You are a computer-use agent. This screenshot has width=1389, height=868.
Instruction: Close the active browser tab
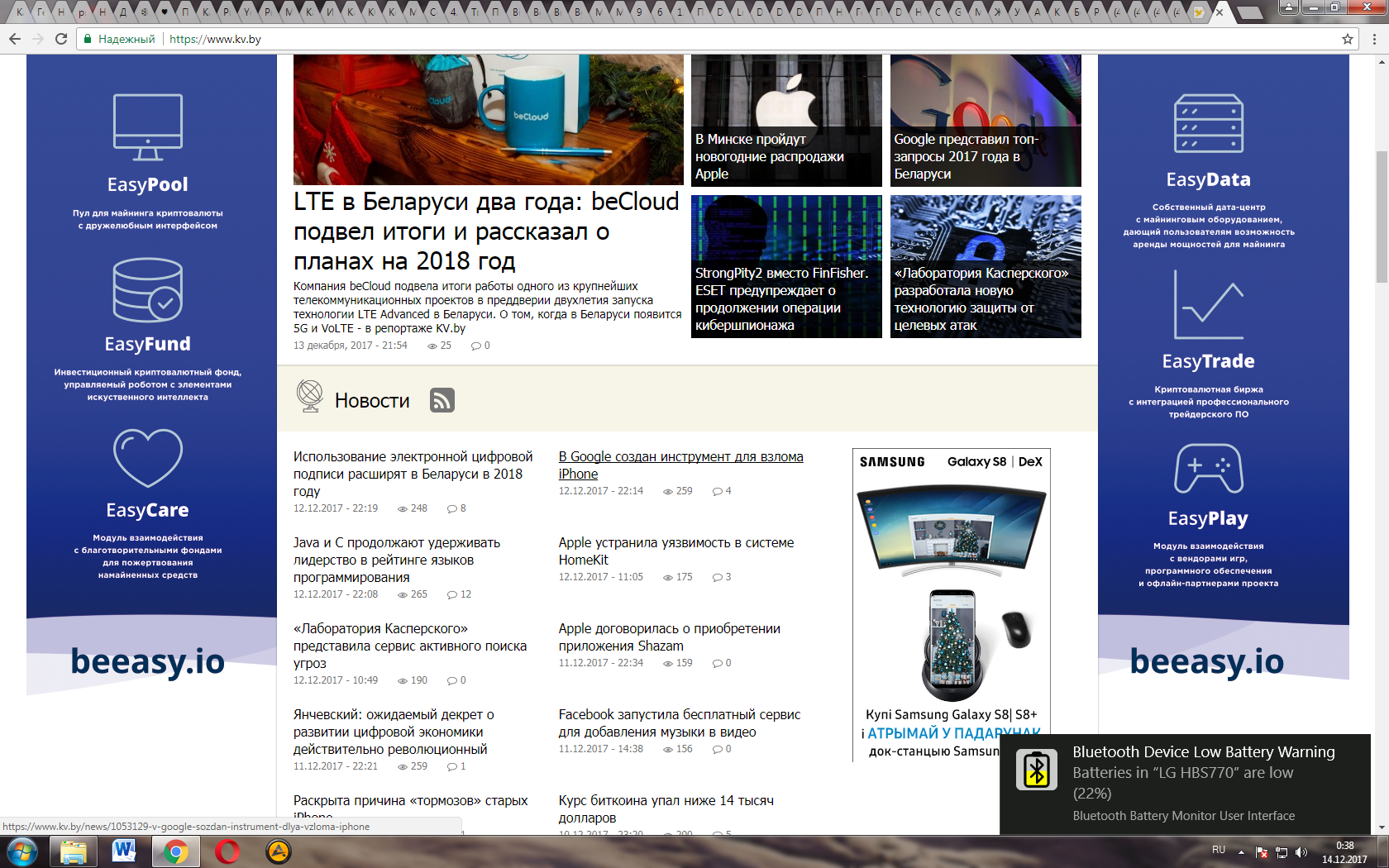pyautogui.click(x=1219, y=12)
